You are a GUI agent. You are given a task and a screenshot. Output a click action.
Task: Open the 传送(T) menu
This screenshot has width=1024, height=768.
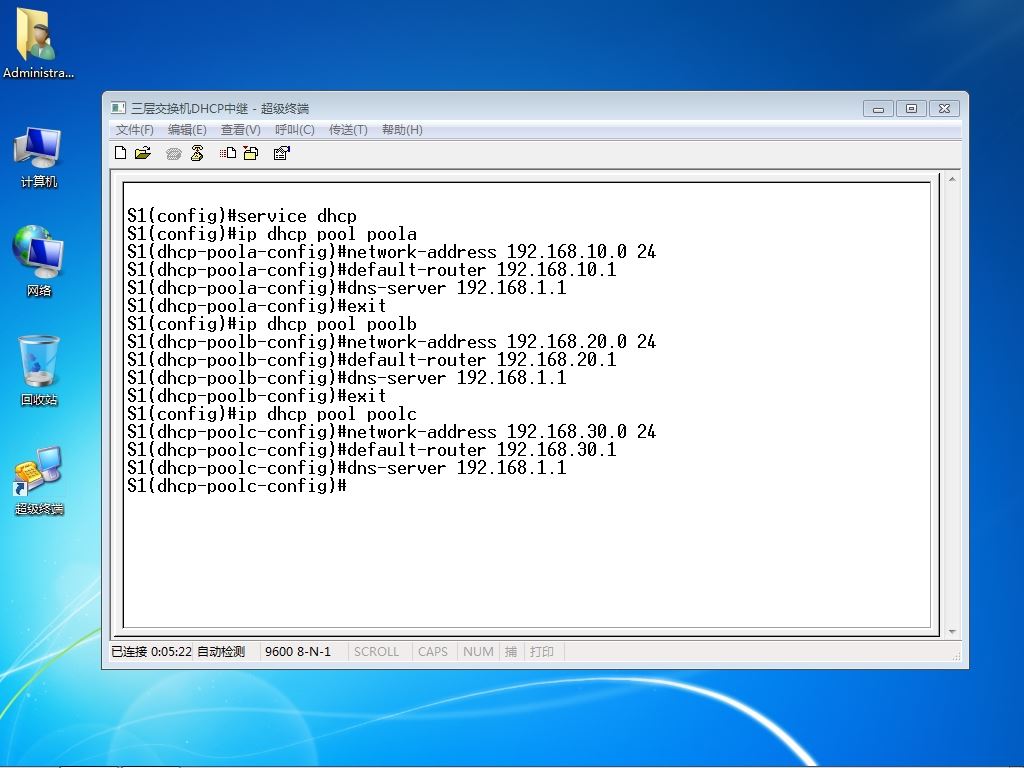tap(348, 130)
